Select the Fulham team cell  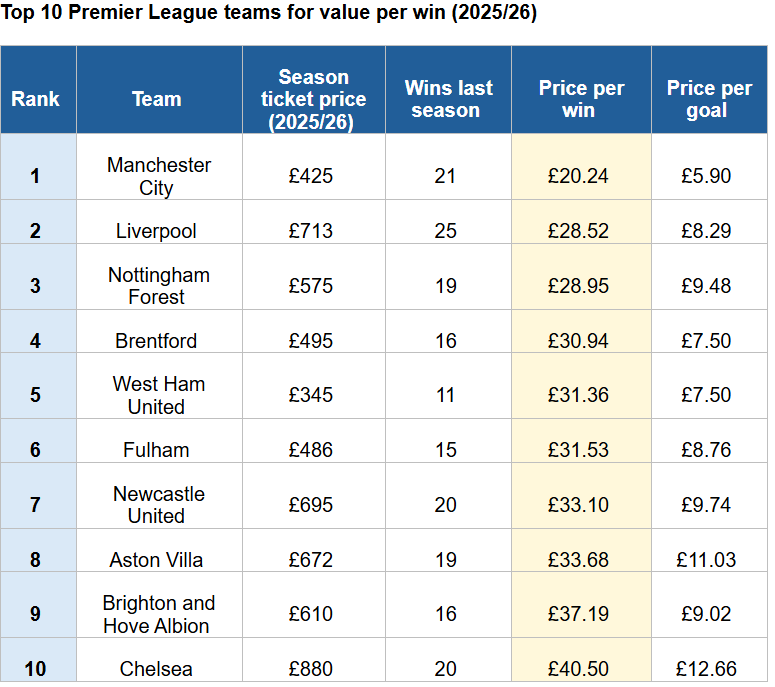(156, 450)
